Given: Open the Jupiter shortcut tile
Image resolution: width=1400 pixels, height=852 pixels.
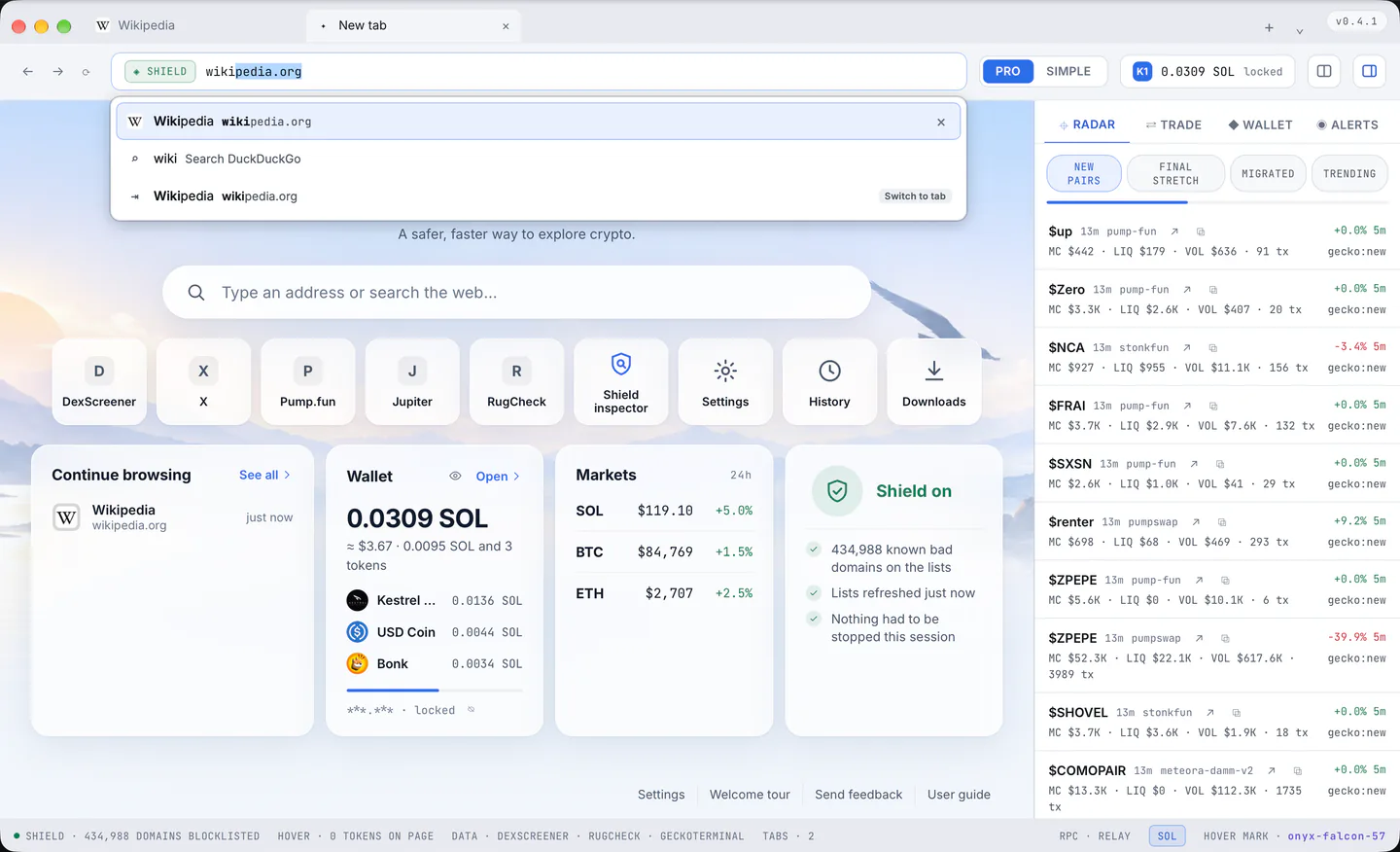Looking at the screenshot, I should [x=412, y=381].
